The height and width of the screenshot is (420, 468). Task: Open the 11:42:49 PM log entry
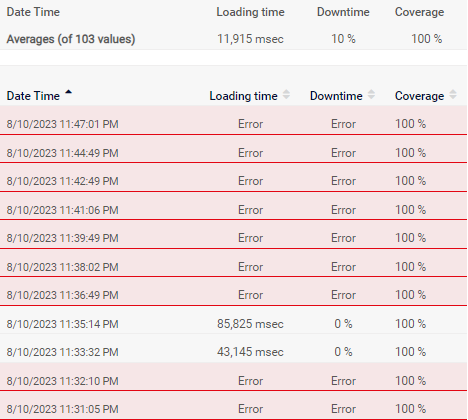click(233, 177)
